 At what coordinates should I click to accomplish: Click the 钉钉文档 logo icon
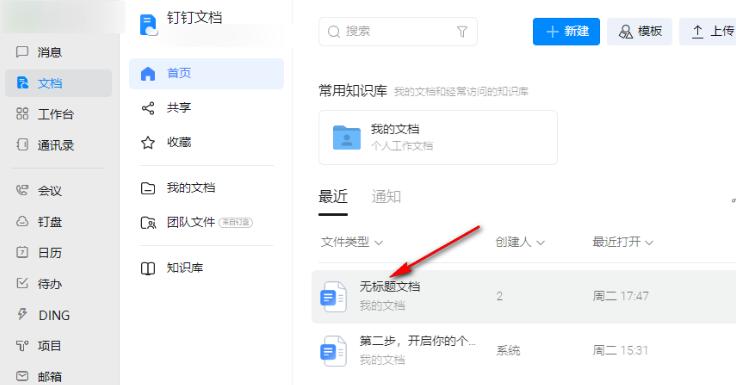pos(148,25)
